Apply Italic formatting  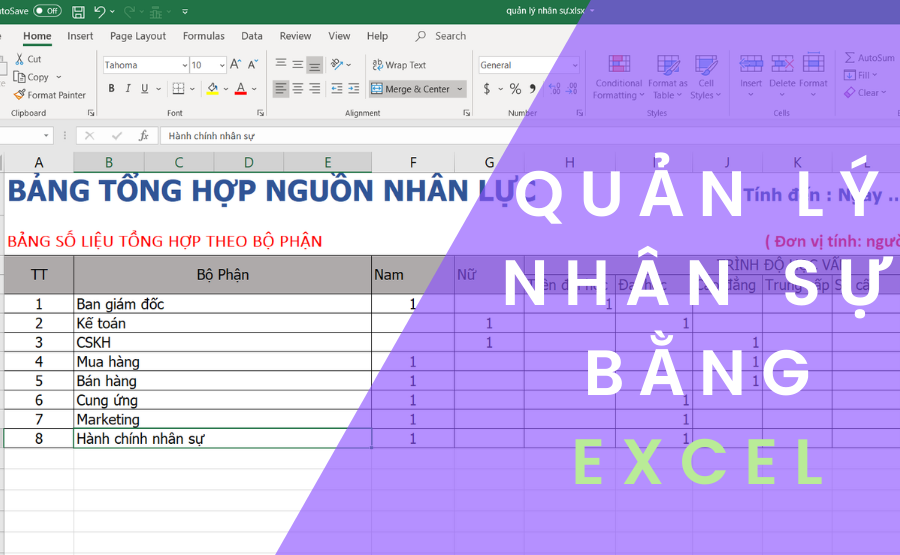128,89
